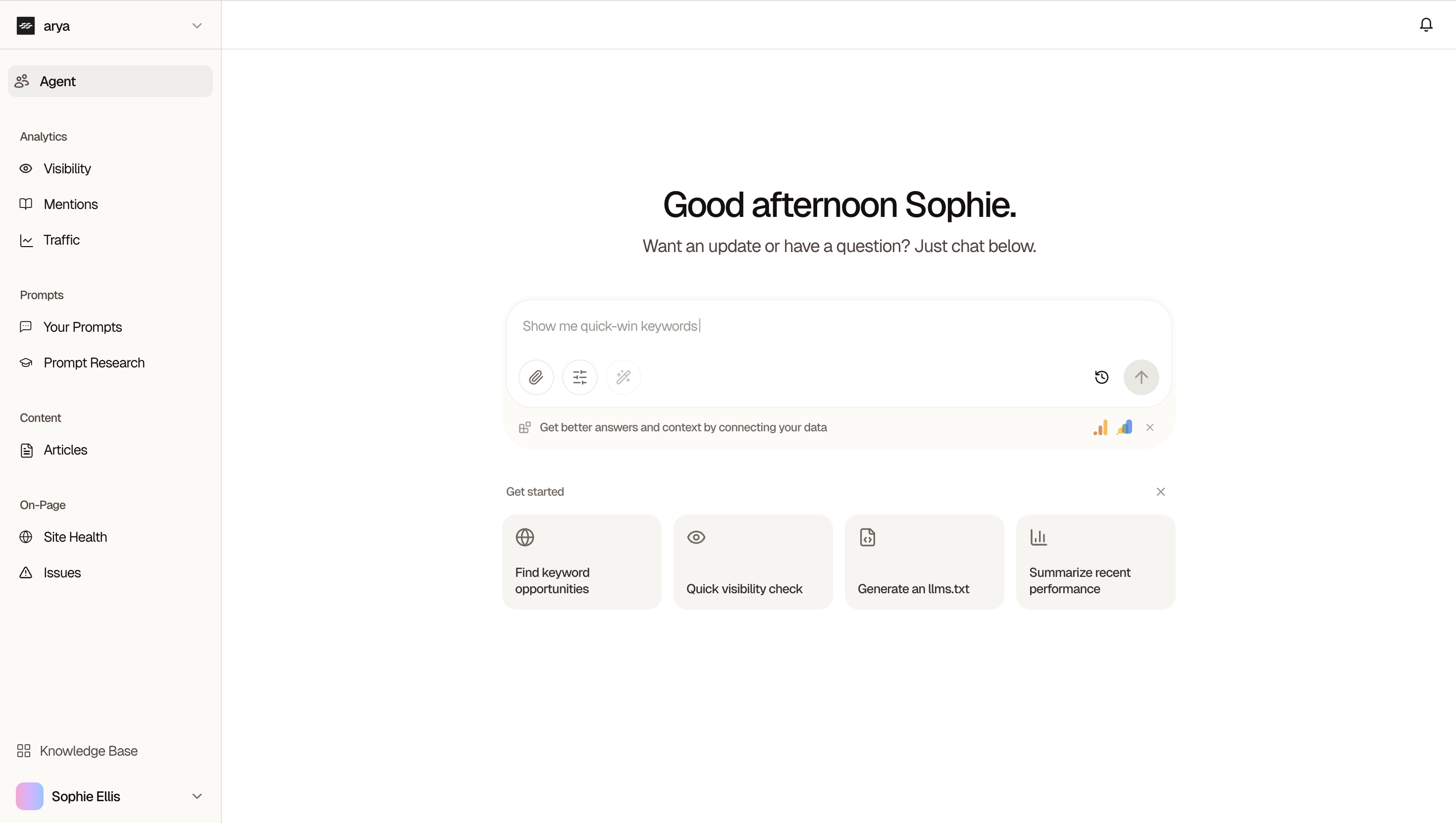Click the paperclip attach file icon
The image size is (1456, 823).
(536, 377)
